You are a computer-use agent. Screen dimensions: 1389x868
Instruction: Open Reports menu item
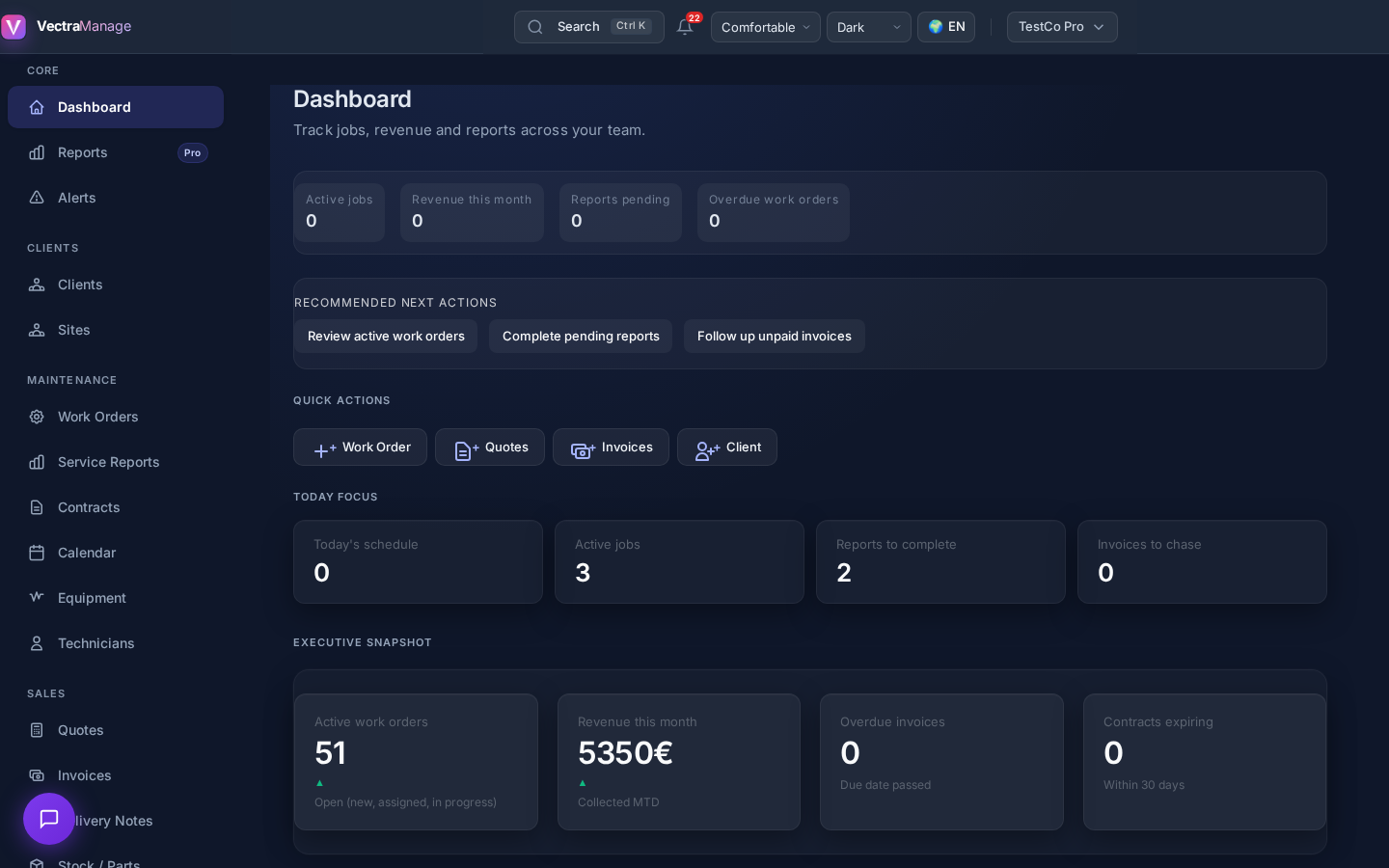pyautogui.click(x=116, y=152)
